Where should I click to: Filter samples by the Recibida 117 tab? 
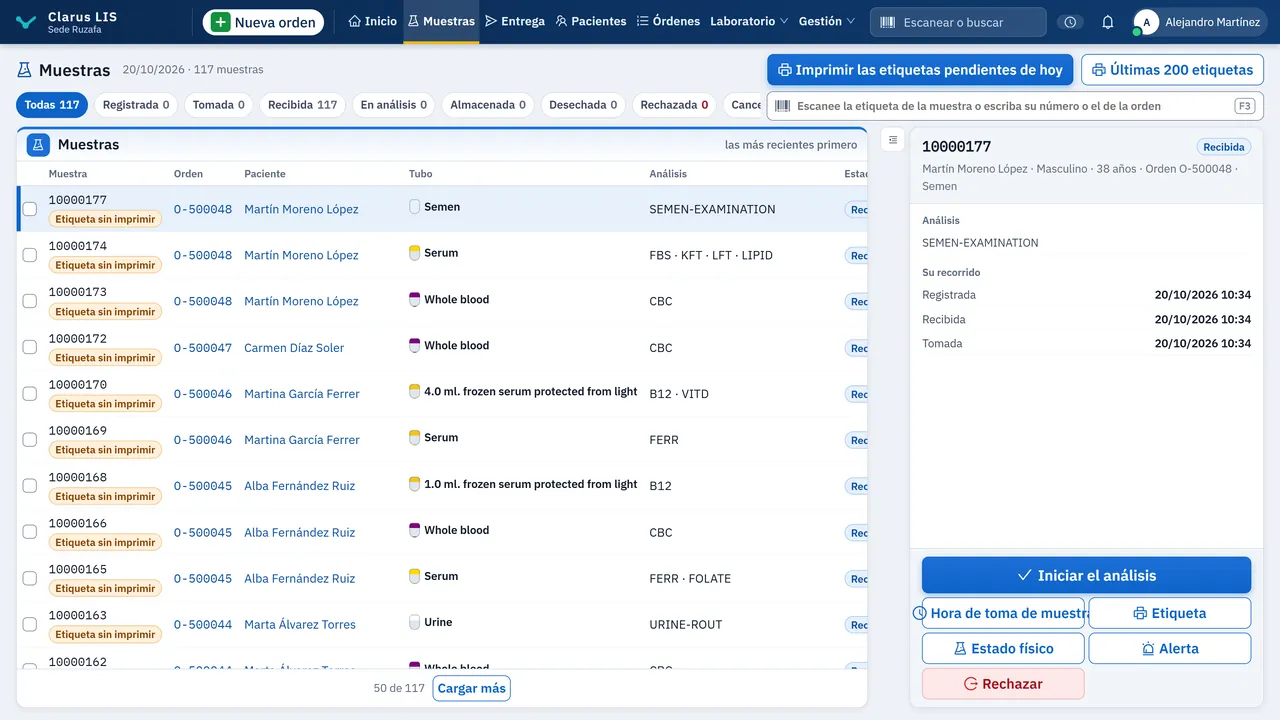pyautogui.click(x=303, y=105)
